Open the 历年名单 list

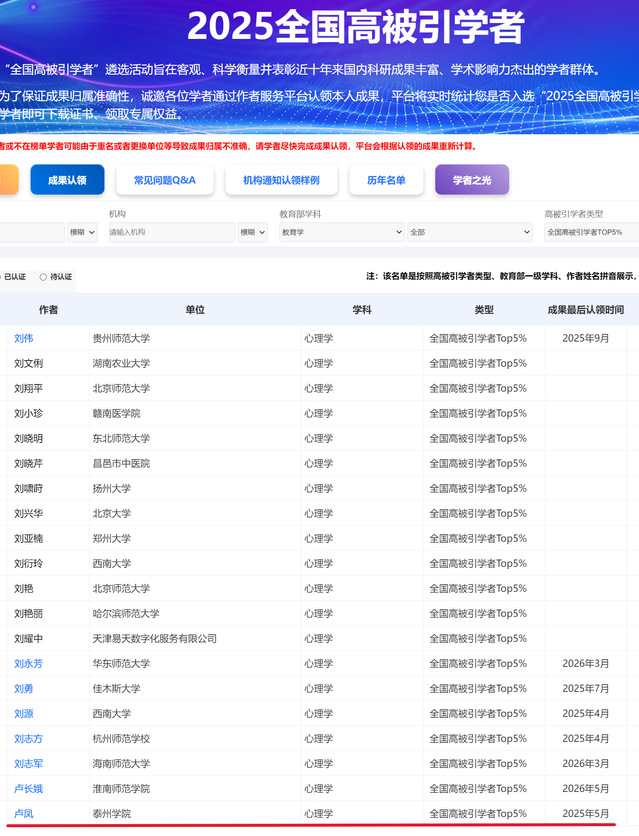pyautogui.click(x=386, y=180)
